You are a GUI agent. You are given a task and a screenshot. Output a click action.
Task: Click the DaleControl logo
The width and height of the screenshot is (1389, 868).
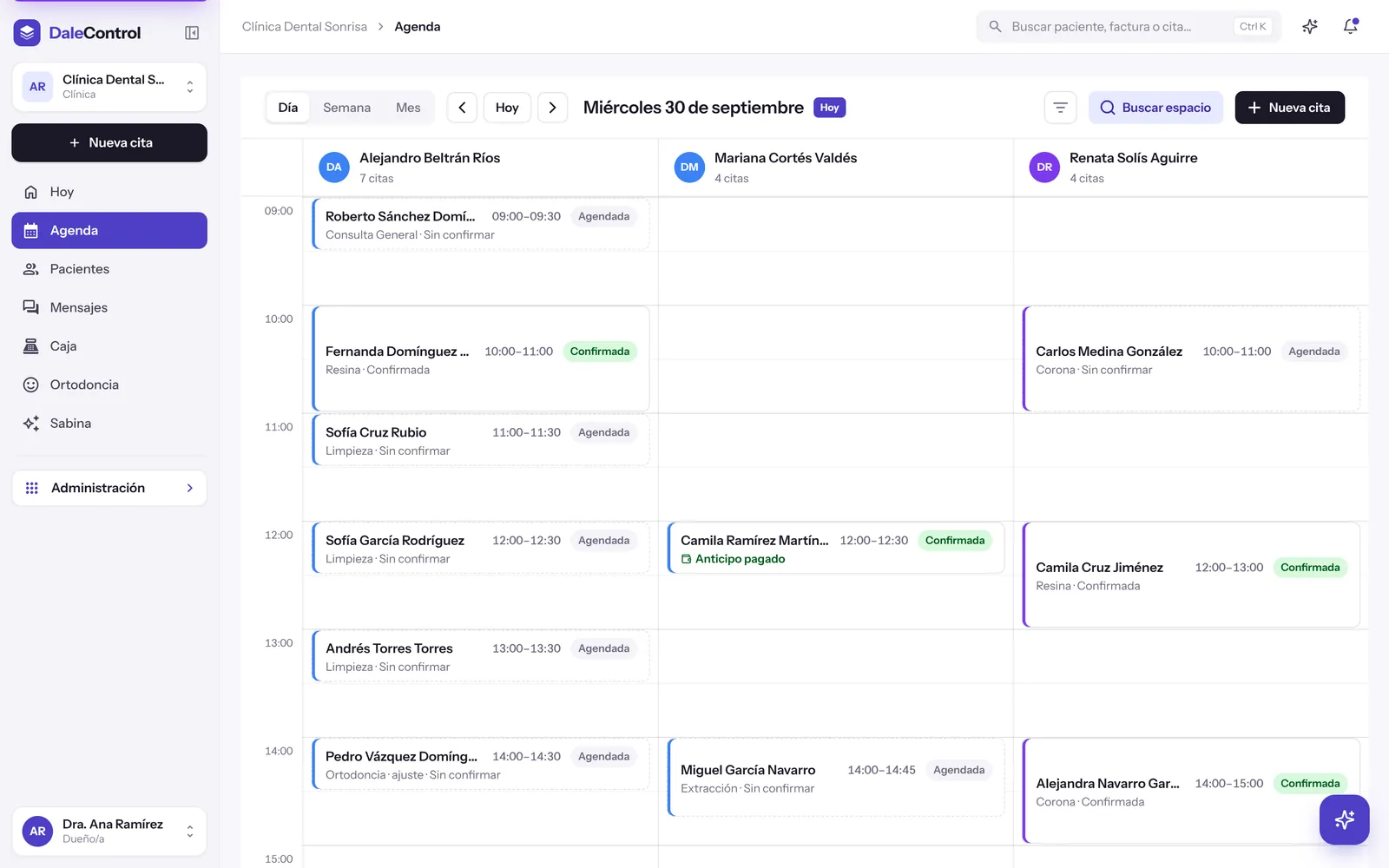[x=77, y=33]
